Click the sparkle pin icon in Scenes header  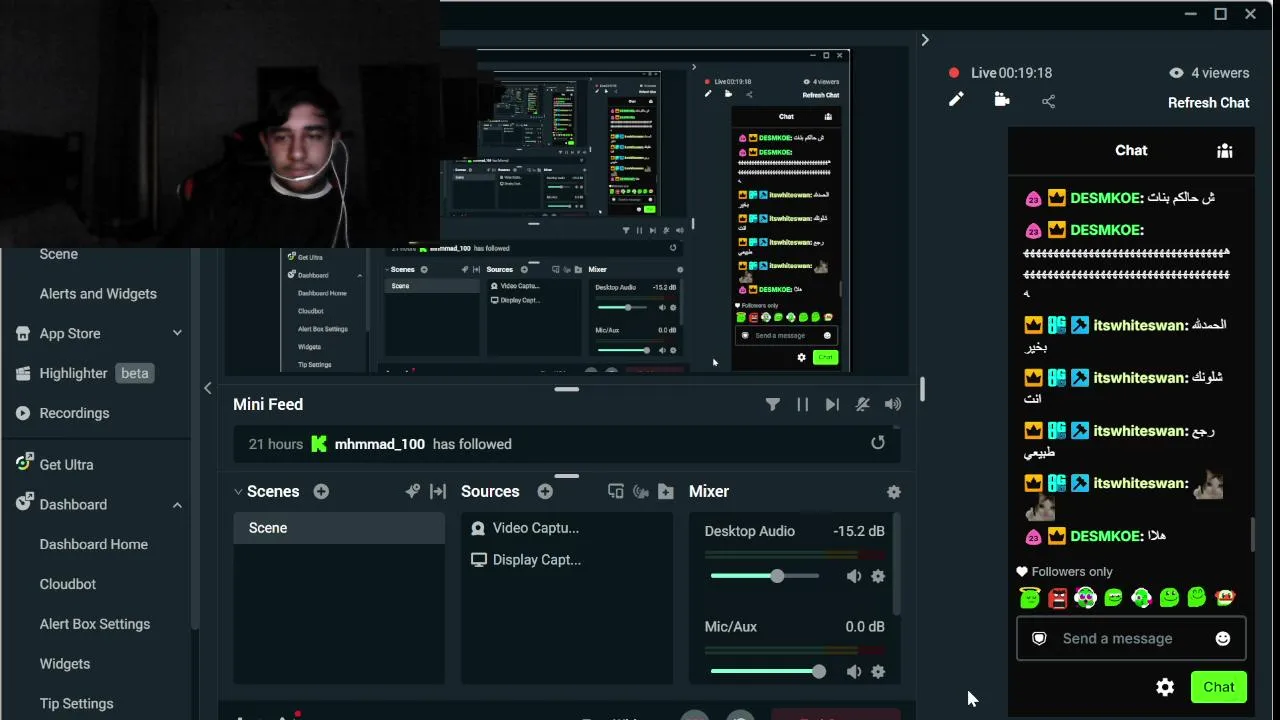click(x=412, y=492)
